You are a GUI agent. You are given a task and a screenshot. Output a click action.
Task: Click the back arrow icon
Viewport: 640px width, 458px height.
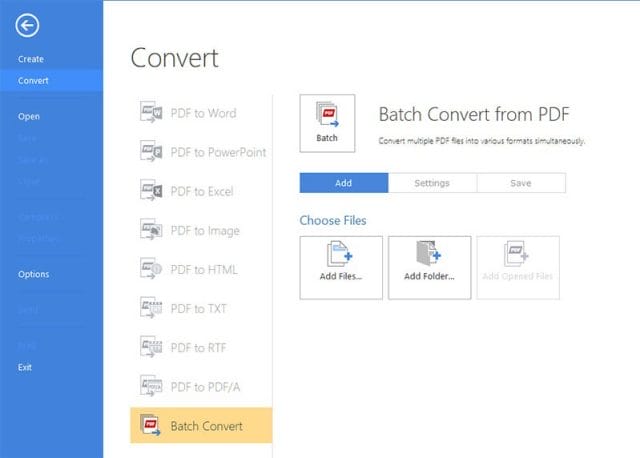[x=27, y=25]
